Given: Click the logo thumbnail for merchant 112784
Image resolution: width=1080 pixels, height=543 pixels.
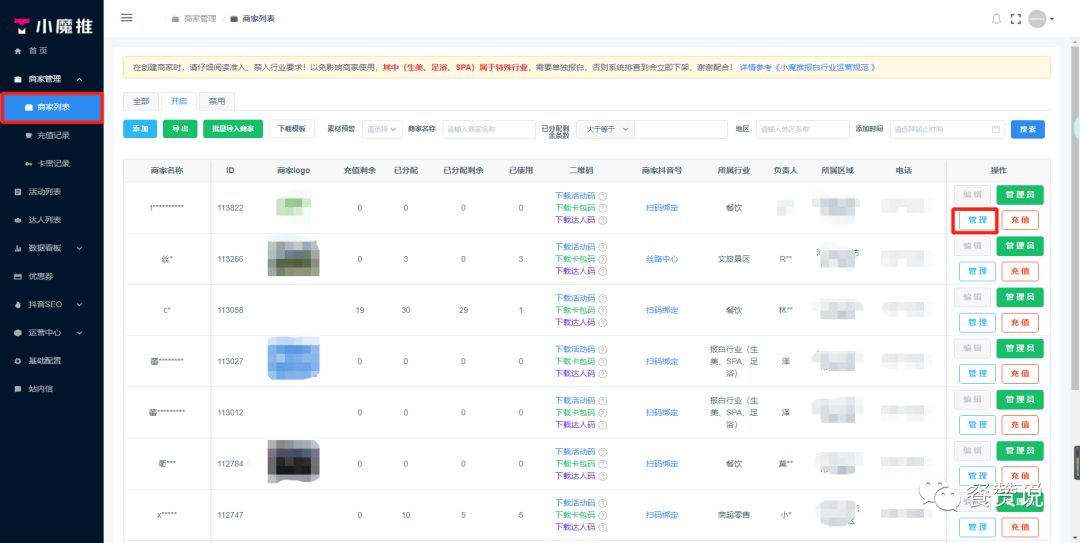Looking at the screenshot, I should pyautogui.click(x=293, y=461).
